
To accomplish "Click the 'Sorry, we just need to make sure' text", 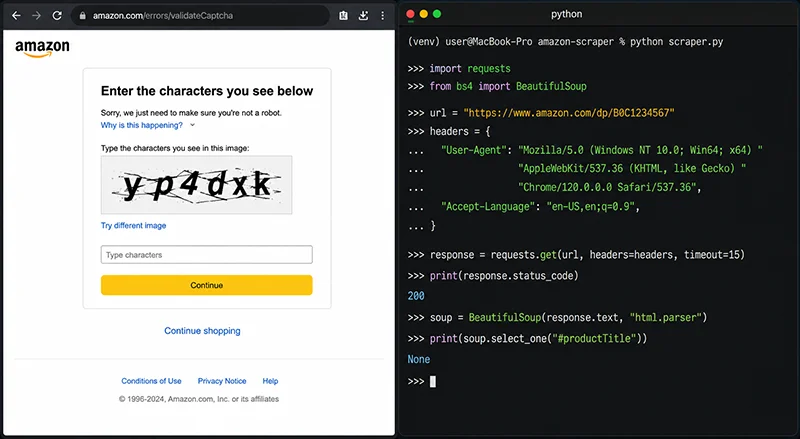I will coord(191,113).
